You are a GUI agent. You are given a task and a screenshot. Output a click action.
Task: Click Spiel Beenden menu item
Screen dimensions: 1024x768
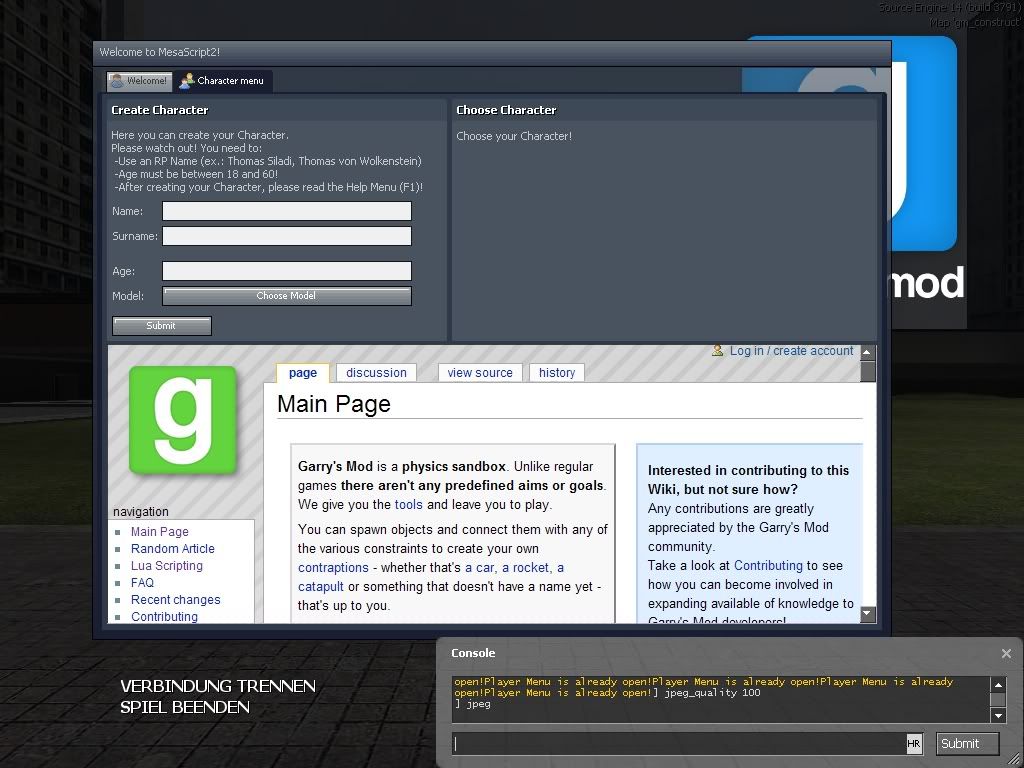185,707
